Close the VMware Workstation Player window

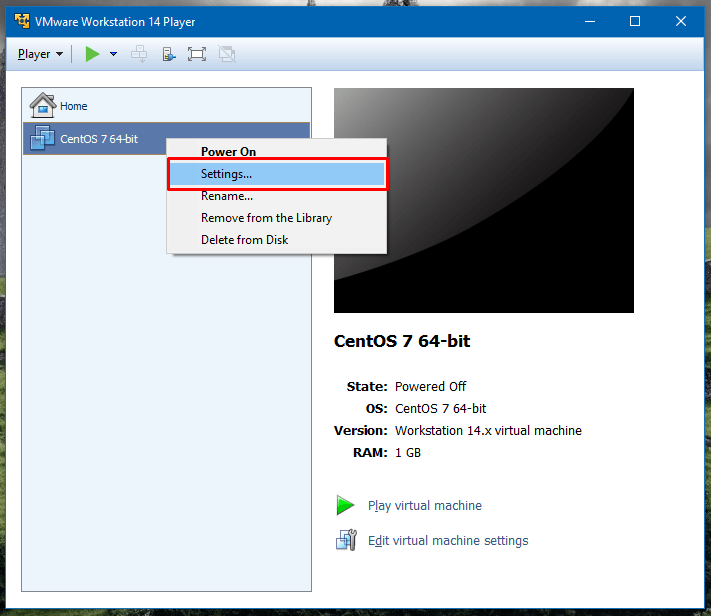(681, 21)
